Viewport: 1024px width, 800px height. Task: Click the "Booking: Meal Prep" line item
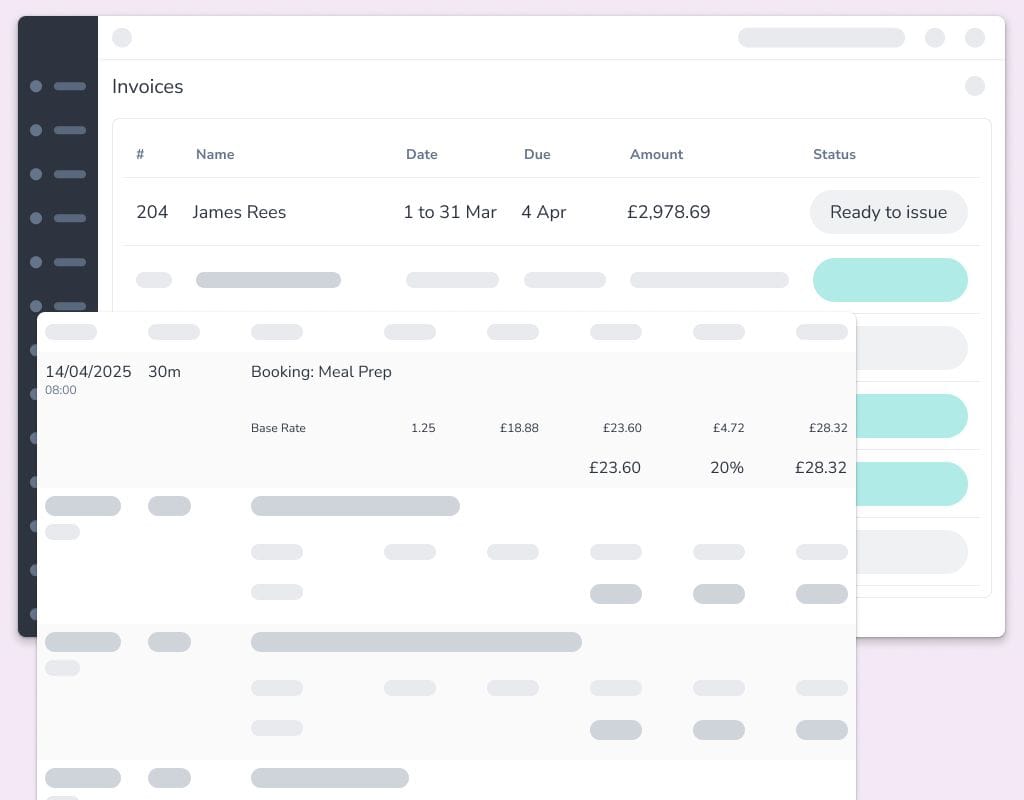pos(321,372)
